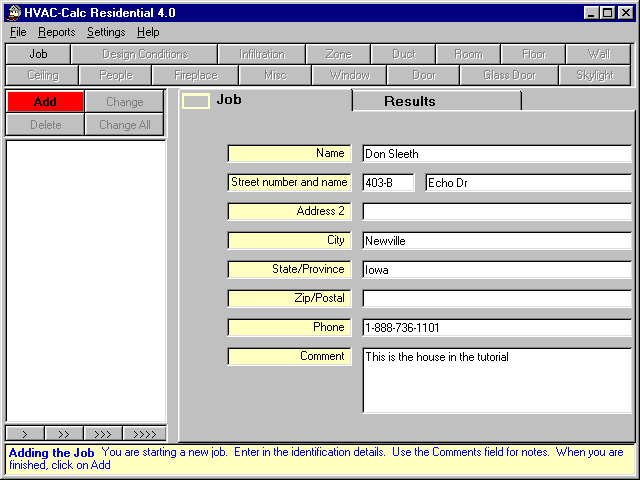Image resolution: width=640 pixels, height=480 pixels.
Task: Click the Comment label
Action: click(289, 356)
